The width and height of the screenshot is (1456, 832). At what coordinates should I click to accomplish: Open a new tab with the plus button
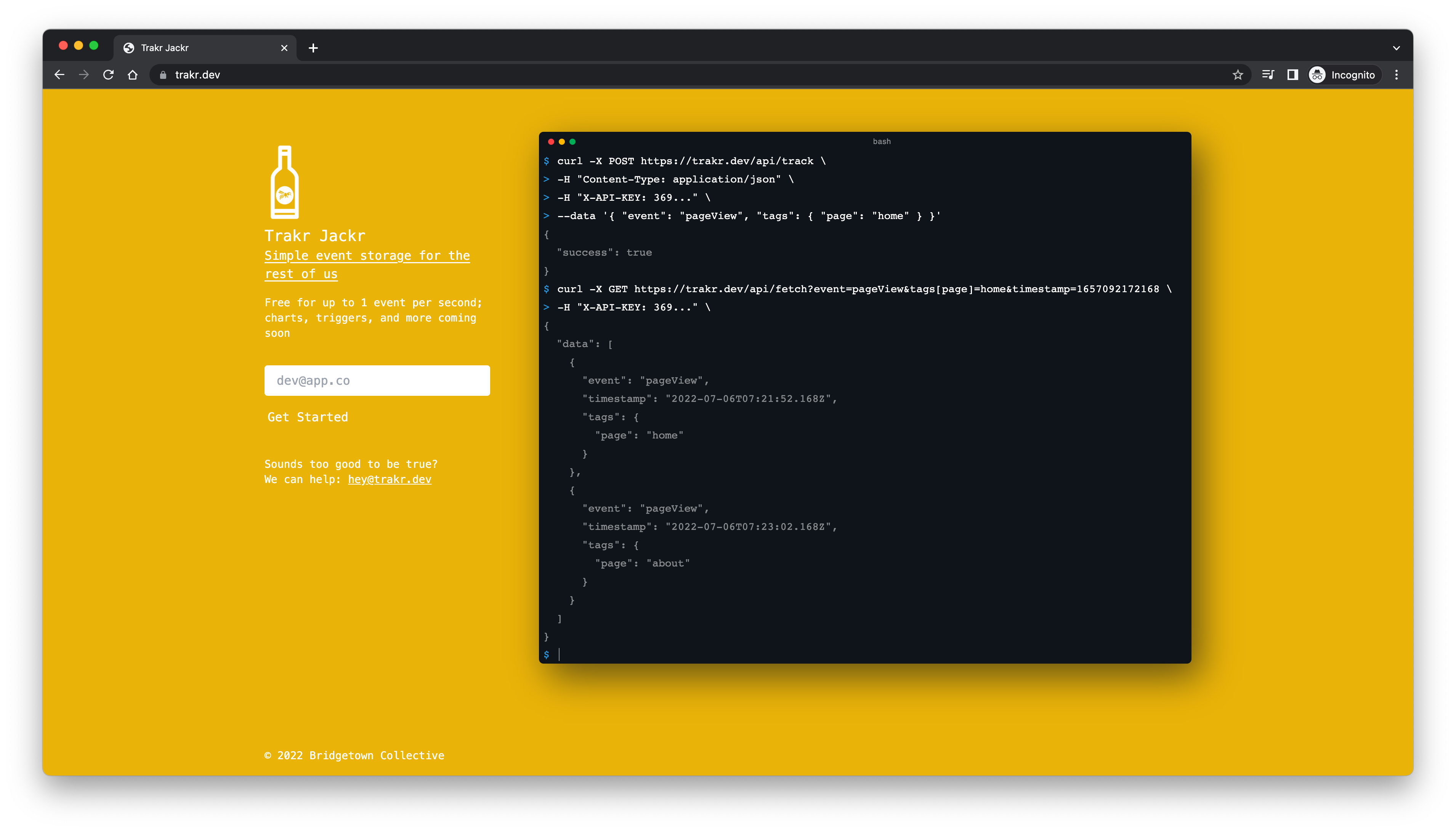coord(313,48)
